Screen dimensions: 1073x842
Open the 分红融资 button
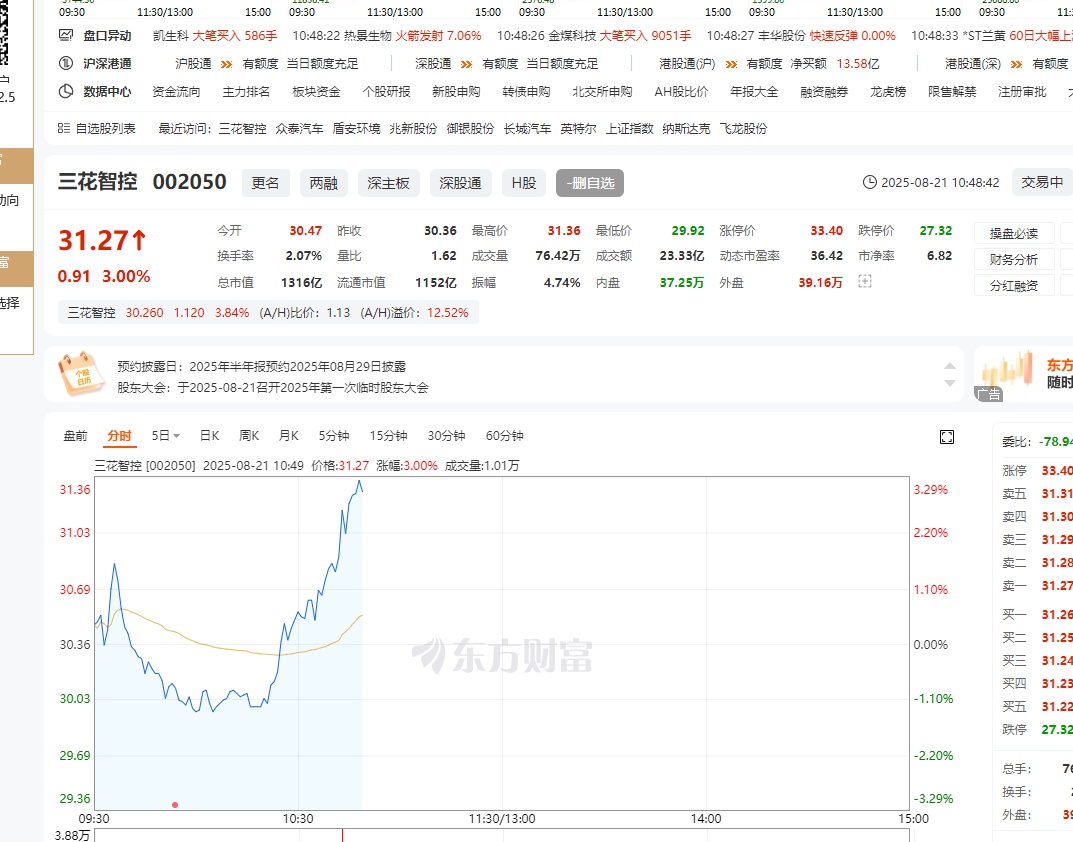(x=1014, y=285)
